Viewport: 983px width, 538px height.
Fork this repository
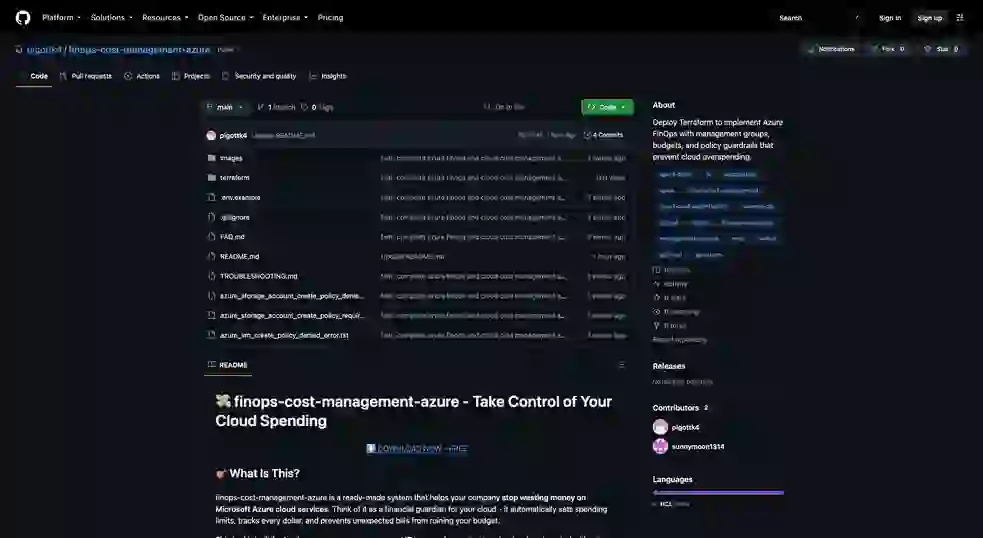point(888,49)
